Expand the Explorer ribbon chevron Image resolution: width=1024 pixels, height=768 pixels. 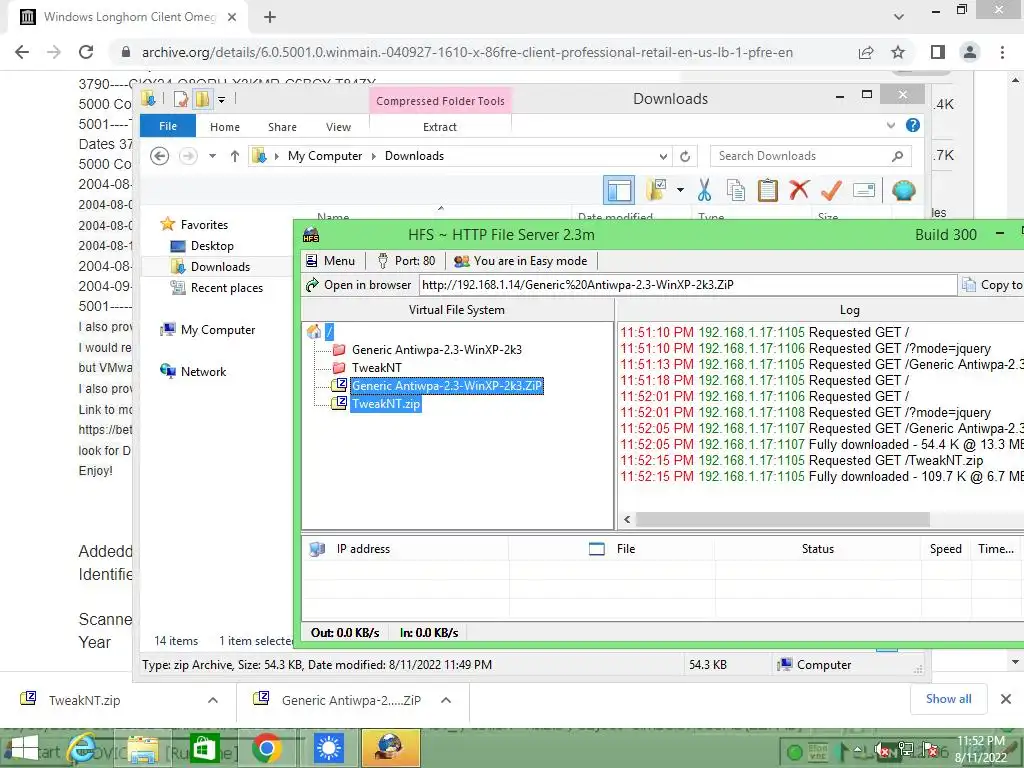tap(891, 125)
